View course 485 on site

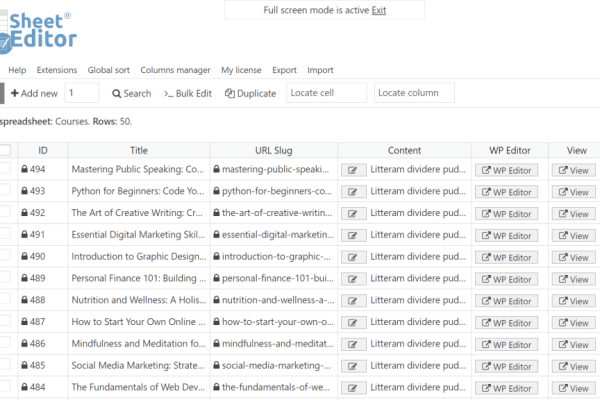(x=573, y=367)
